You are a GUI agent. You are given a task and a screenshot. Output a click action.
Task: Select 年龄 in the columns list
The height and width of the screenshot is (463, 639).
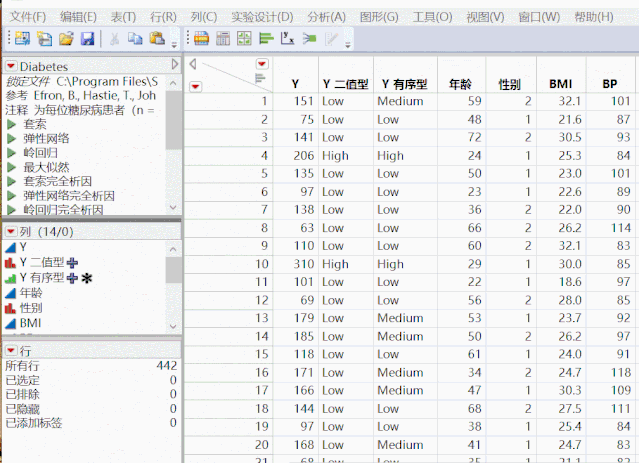31,293
